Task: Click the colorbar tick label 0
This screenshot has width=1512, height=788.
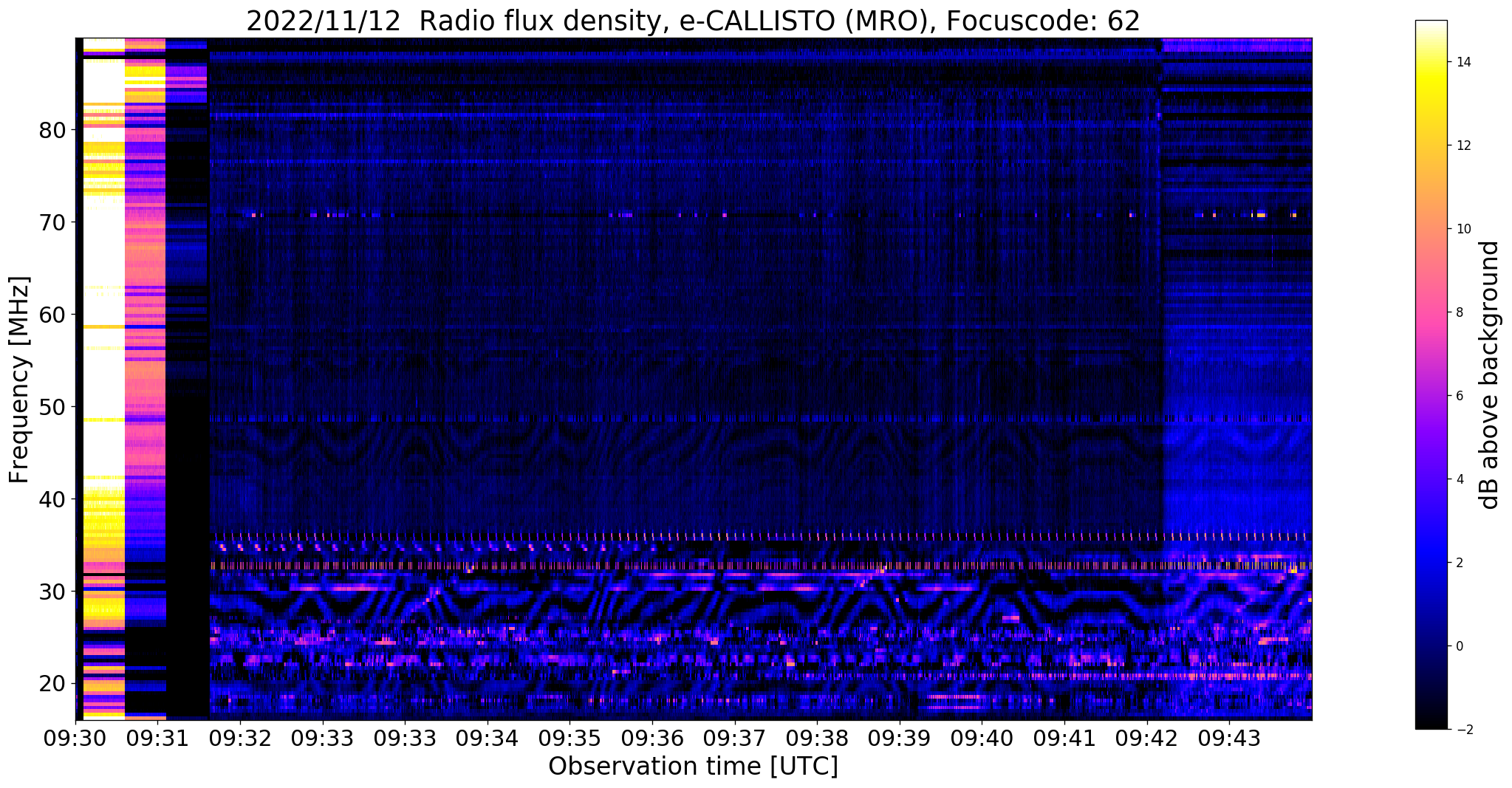Action: click(1459, 646)
